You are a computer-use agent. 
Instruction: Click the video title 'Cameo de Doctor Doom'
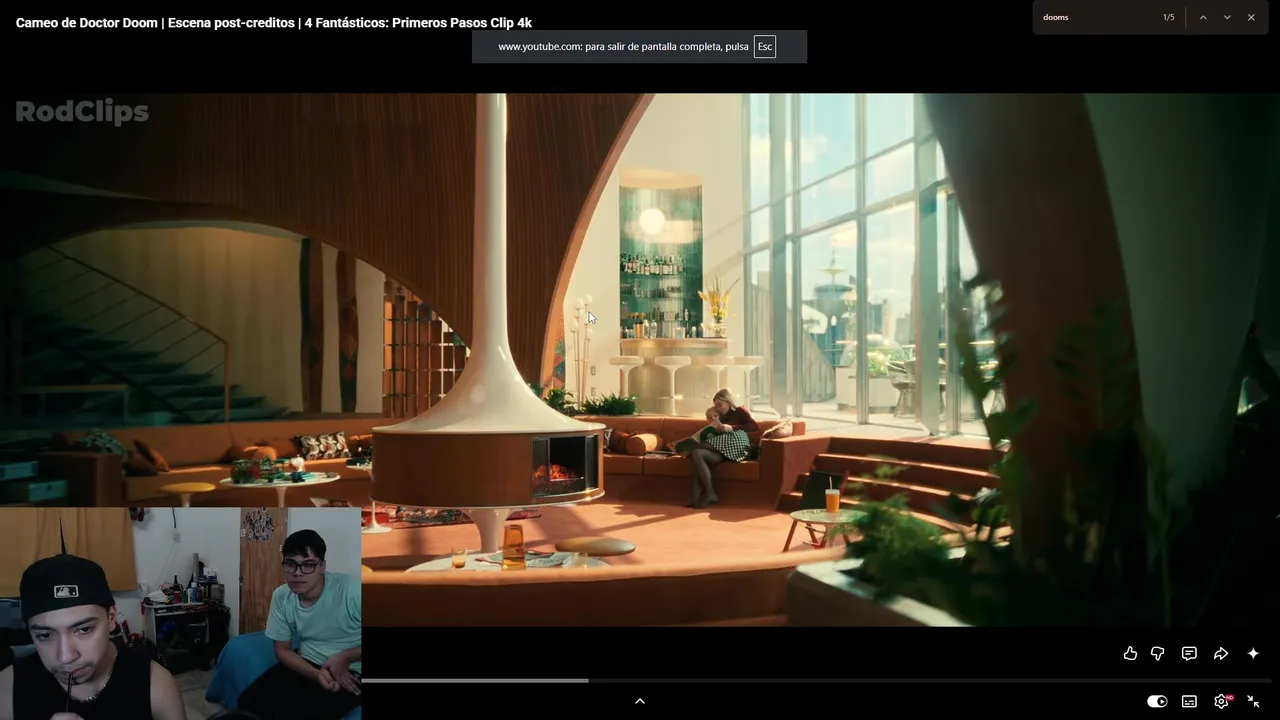click(274, 22)
